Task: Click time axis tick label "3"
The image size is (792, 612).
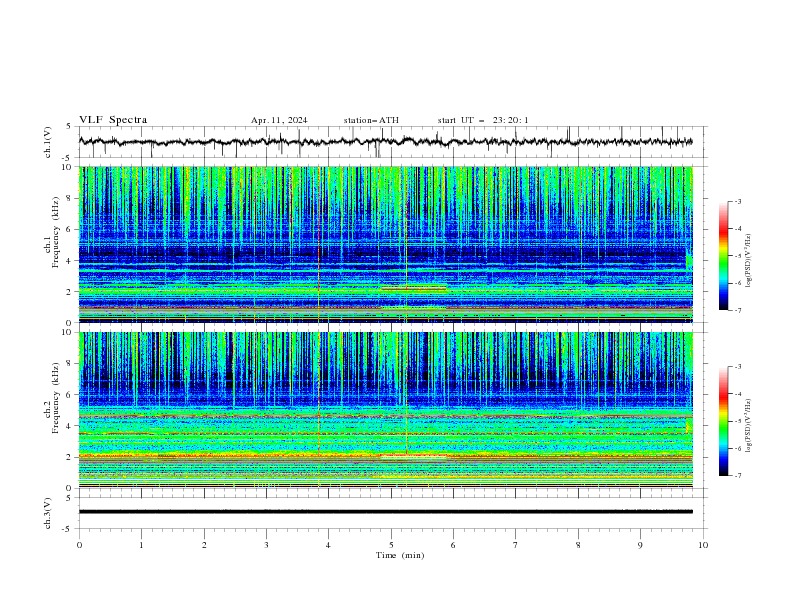Action: 266,545
